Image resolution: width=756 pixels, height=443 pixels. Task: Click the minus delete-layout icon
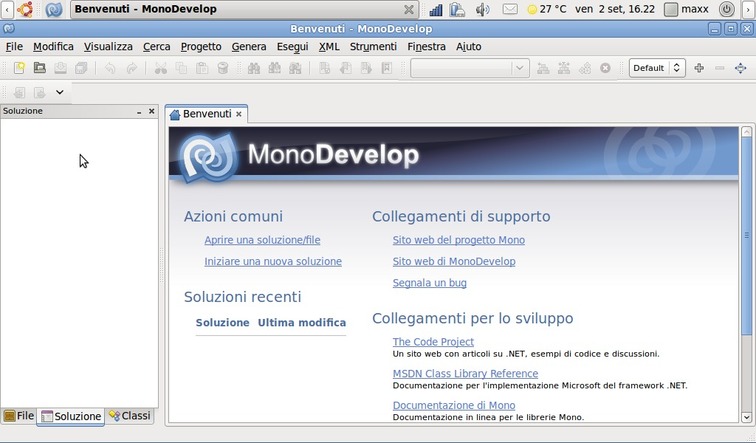click(720, 68)
